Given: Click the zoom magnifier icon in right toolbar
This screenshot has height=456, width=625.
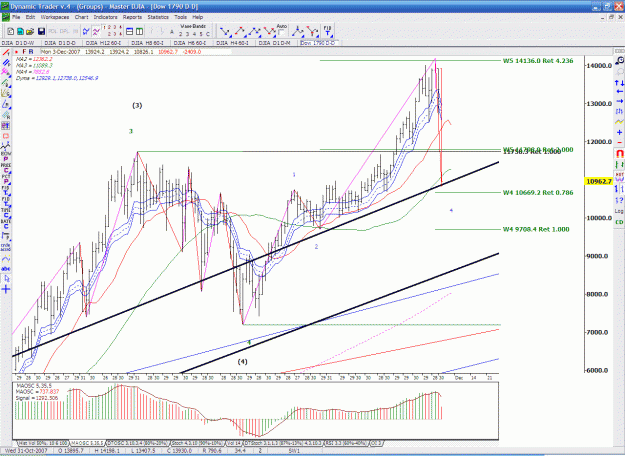Looking at the screenshot, I should click(x=619, y=61).
